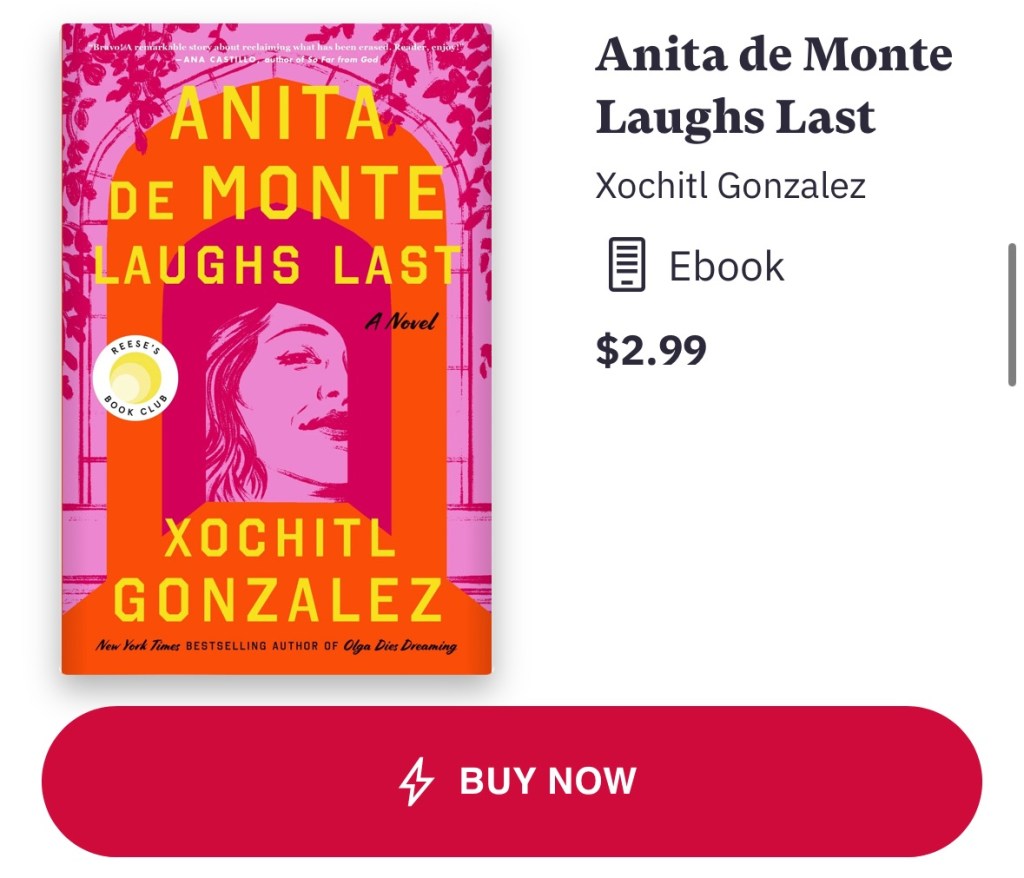Open author Xochitl Gonzalez's page
The image size is (1024, 878).
click(x=730, y=186)
